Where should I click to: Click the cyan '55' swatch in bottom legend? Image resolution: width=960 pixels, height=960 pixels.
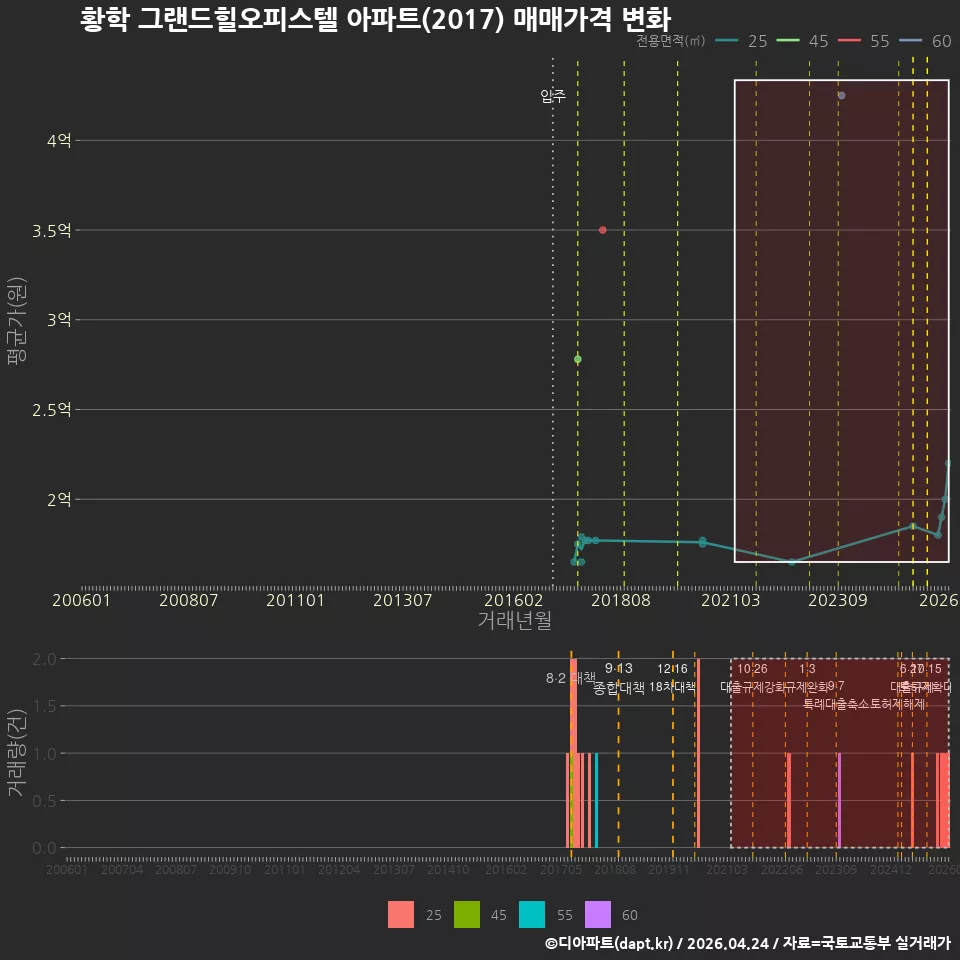(532, 915)
